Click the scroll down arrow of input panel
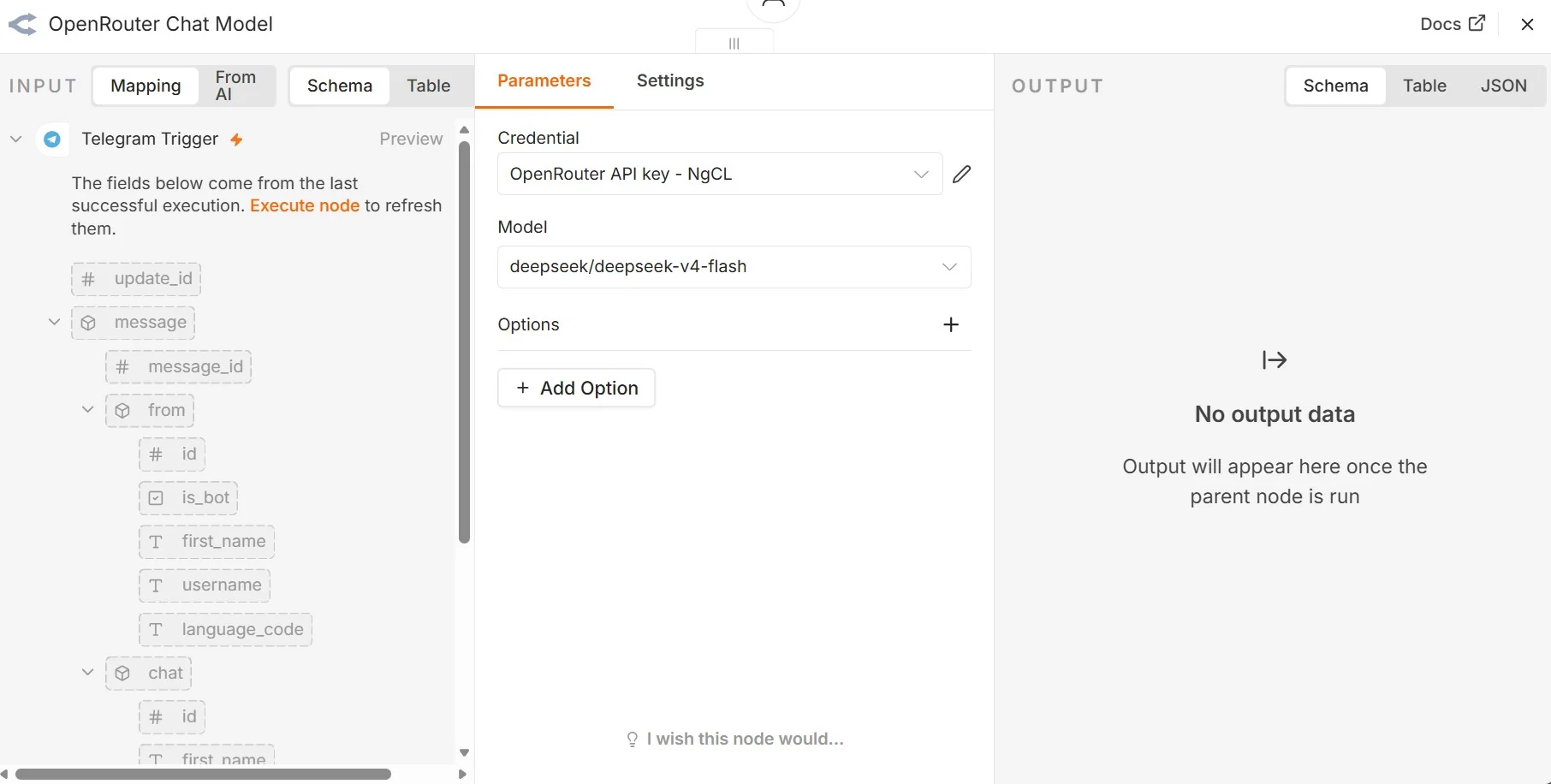Image resolution: width=1551 pixels, height=784 pixels. 465,753
